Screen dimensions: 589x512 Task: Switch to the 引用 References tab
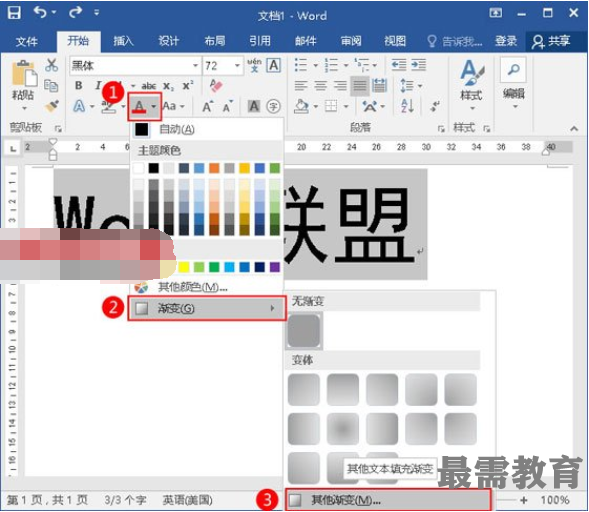(260, 41)
